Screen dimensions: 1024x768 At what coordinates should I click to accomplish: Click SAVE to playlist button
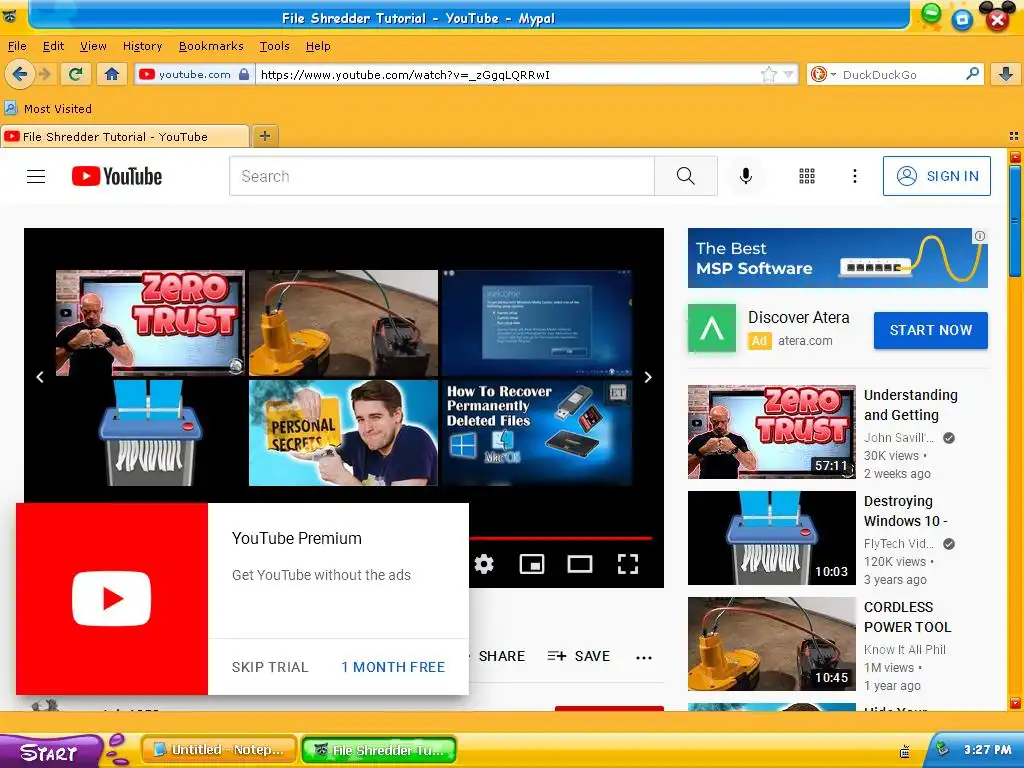click(x=579, y=656)
